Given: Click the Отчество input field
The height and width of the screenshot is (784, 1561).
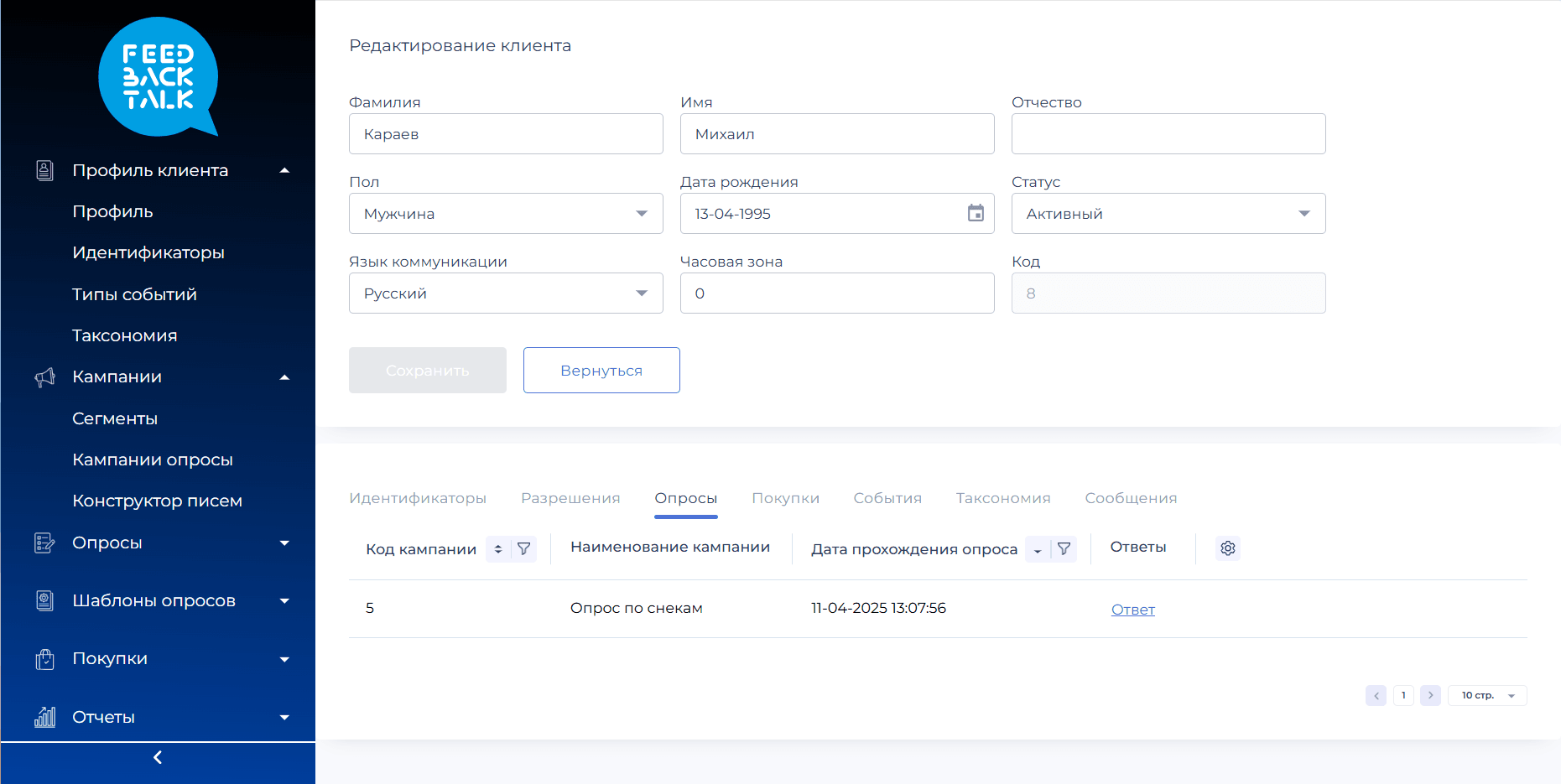Looking at the screenshot, I should click(x=1168, y=134).
